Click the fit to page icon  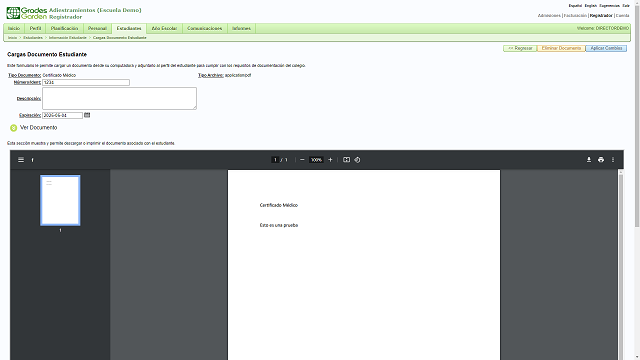click(346, 160)
